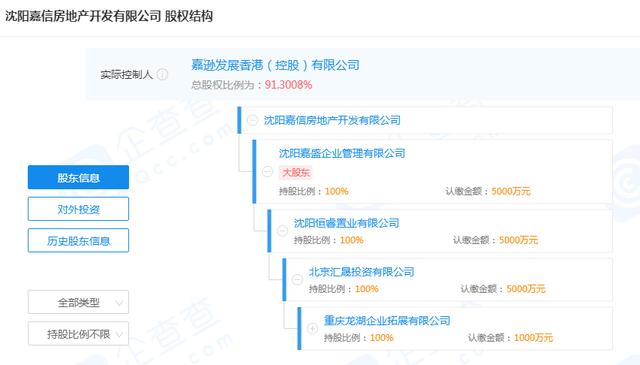Open 沈阳嘉信房地产开发有限公司 tree link

(x=332, y=120)
